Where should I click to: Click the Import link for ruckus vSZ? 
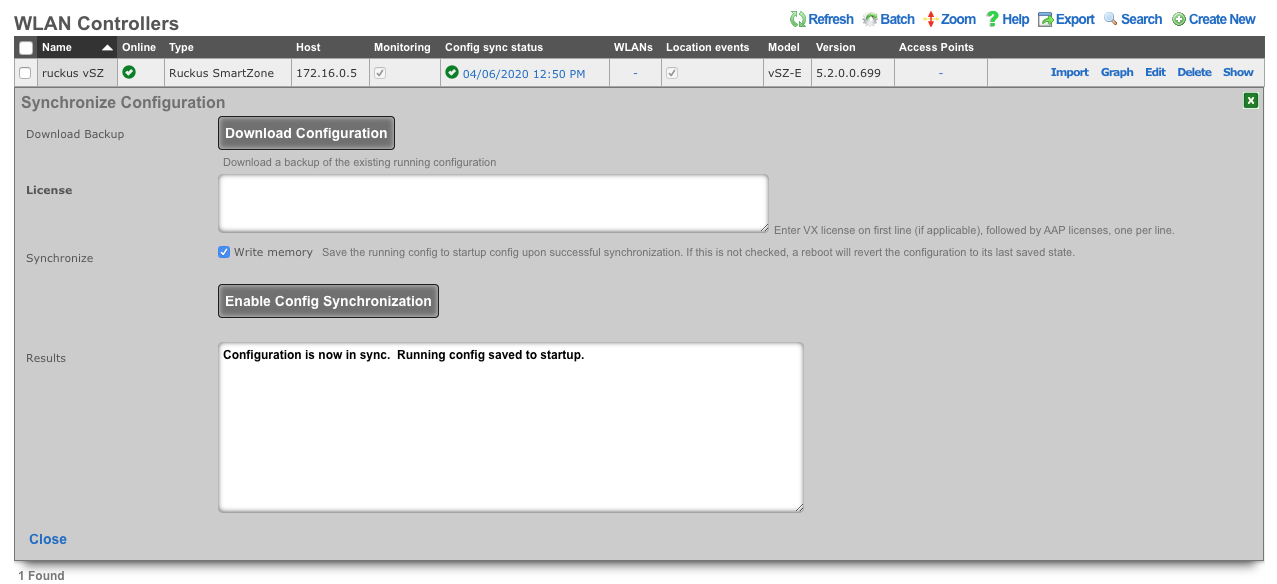[x=1069, y=72]
